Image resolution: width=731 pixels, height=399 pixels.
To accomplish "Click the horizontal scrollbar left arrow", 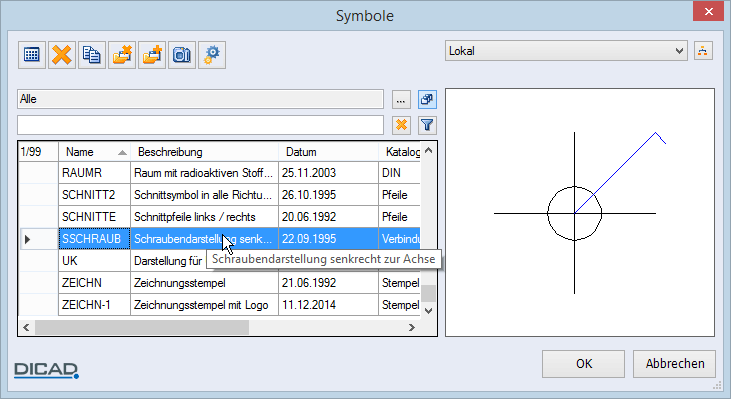I will click(26, 327).
